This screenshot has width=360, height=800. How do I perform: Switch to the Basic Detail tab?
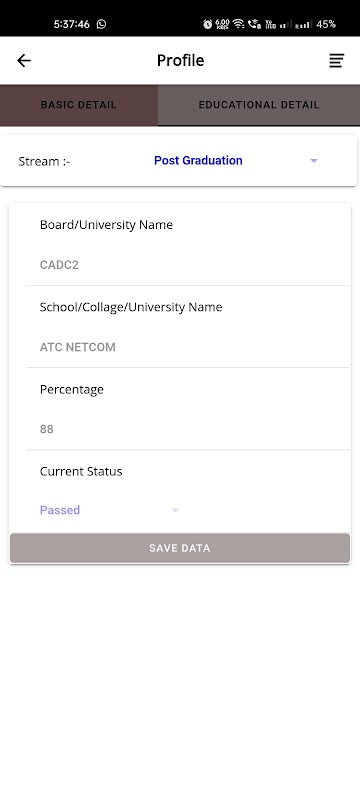click(79, 105)
